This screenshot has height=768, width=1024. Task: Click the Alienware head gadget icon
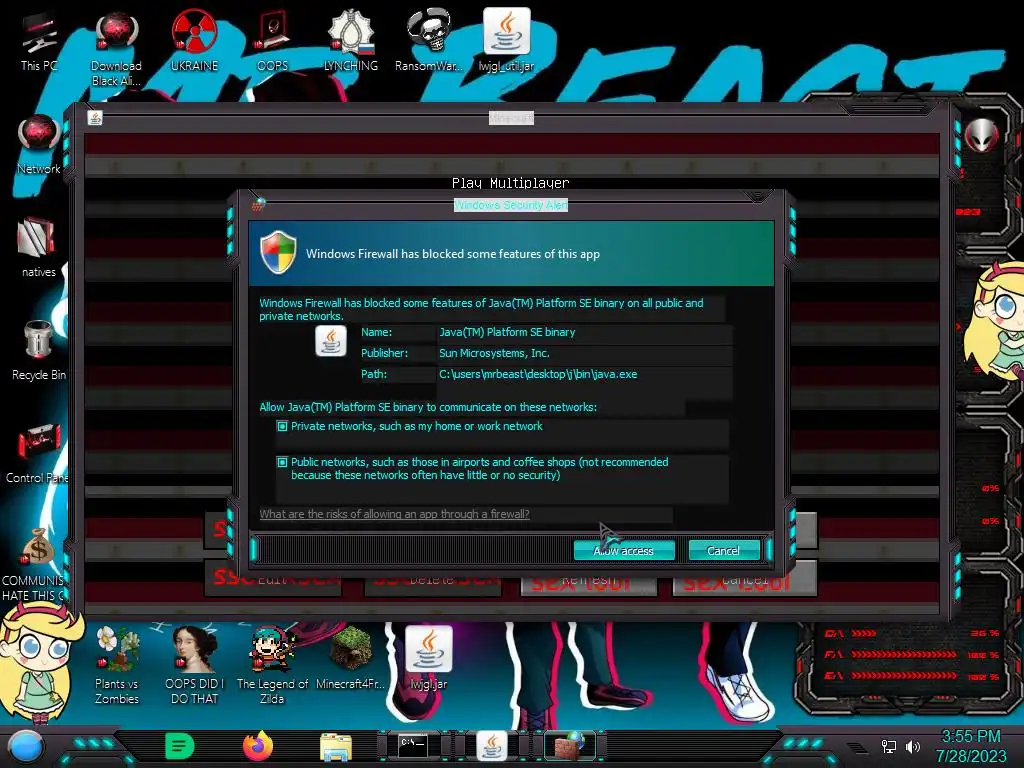point(982,135)
